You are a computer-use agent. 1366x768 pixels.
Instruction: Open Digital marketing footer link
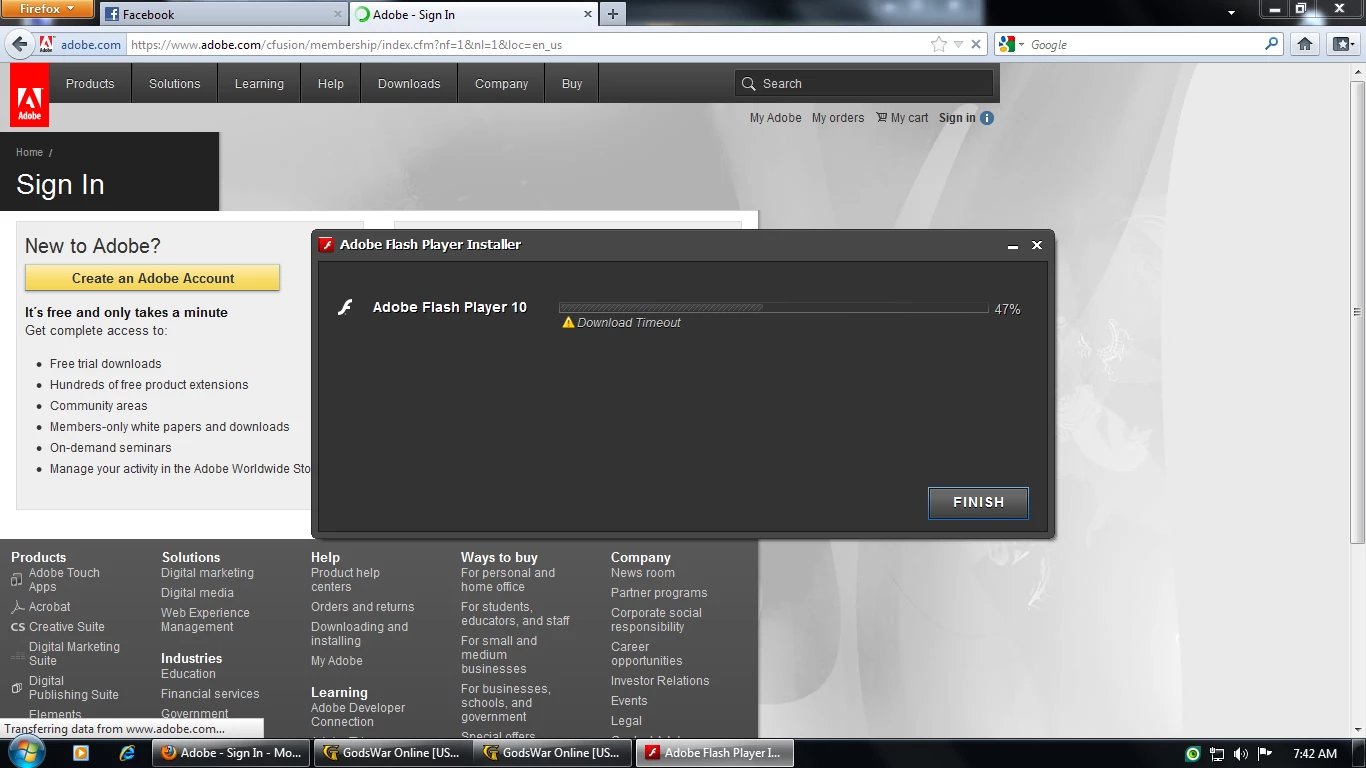(207, 573)
